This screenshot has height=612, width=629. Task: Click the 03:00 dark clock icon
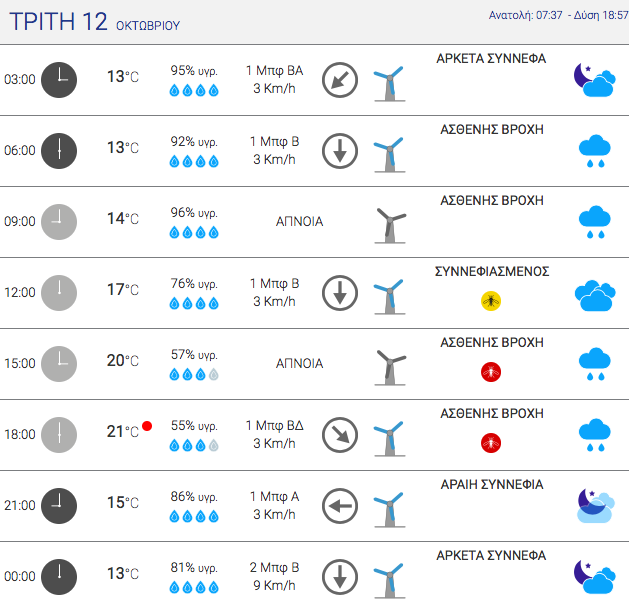pyautogui.click(x=59, y=80)
